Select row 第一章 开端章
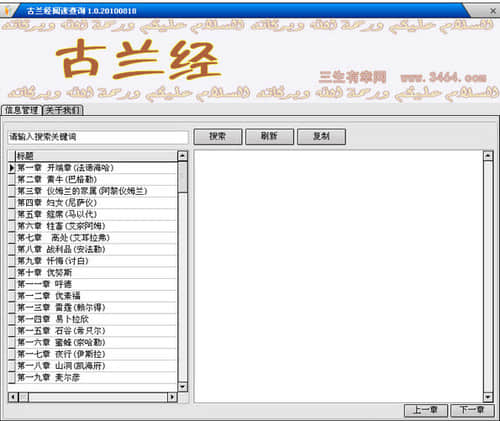This screenshot has width=500, height=421. point(96,168)
